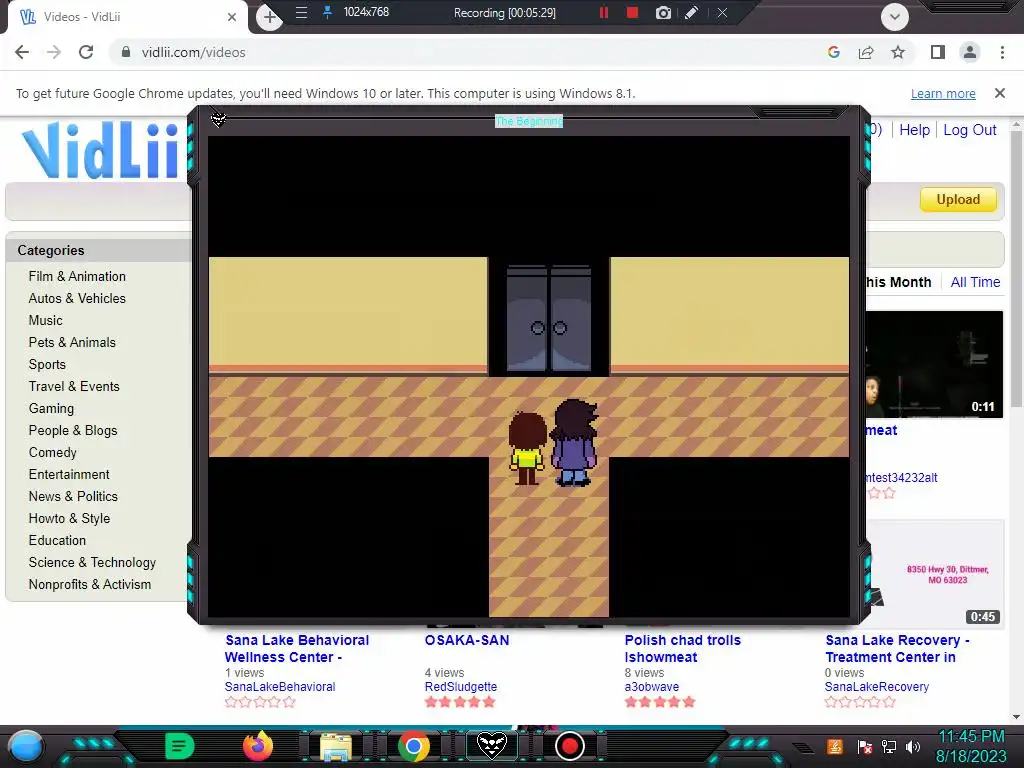Viewport: 1024px width, 768px height.
Task: Open the Learn more update link
Action: [x=943, y=93]
